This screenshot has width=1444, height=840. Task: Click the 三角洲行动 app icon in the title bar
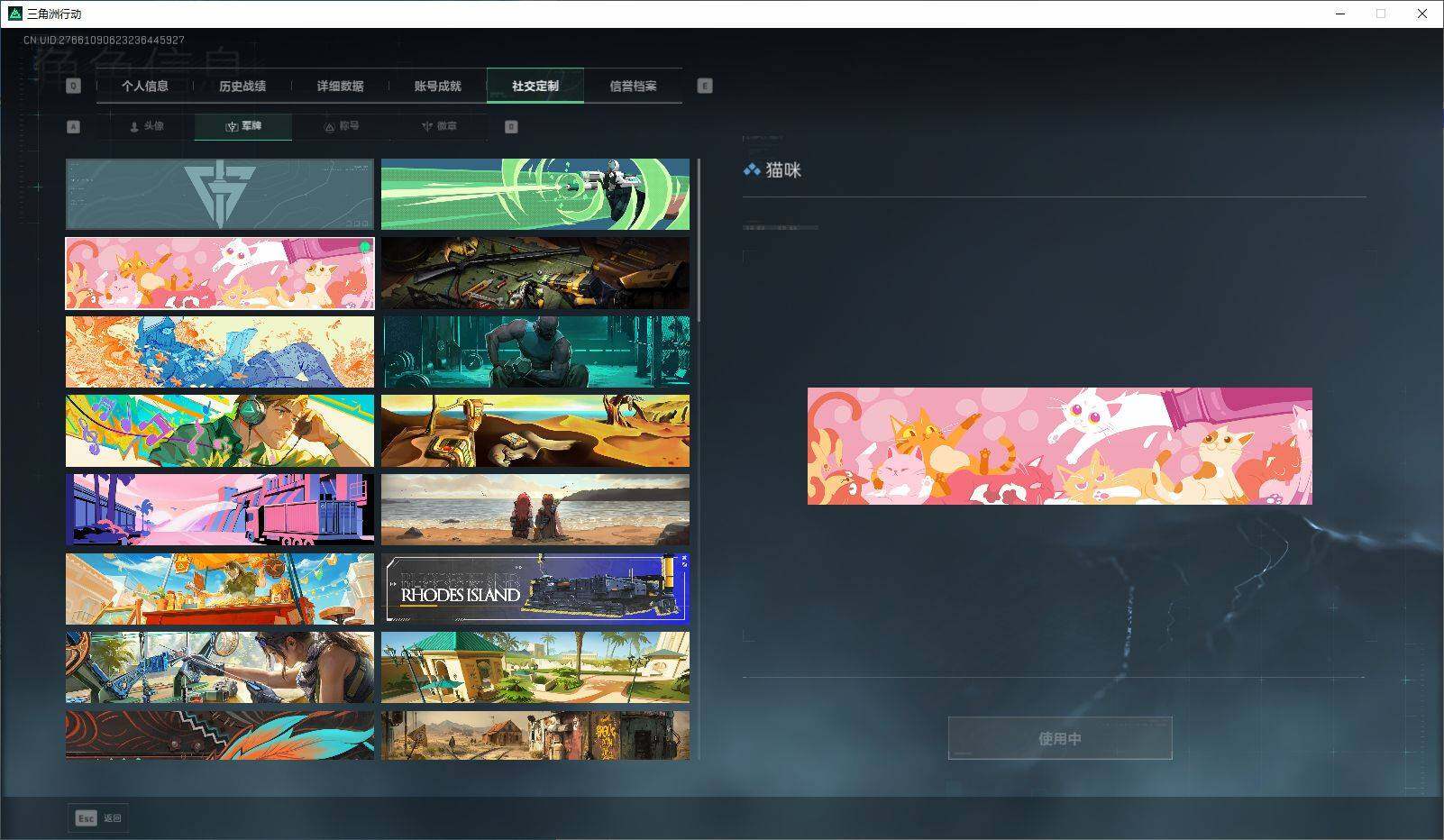pos(14,14)
